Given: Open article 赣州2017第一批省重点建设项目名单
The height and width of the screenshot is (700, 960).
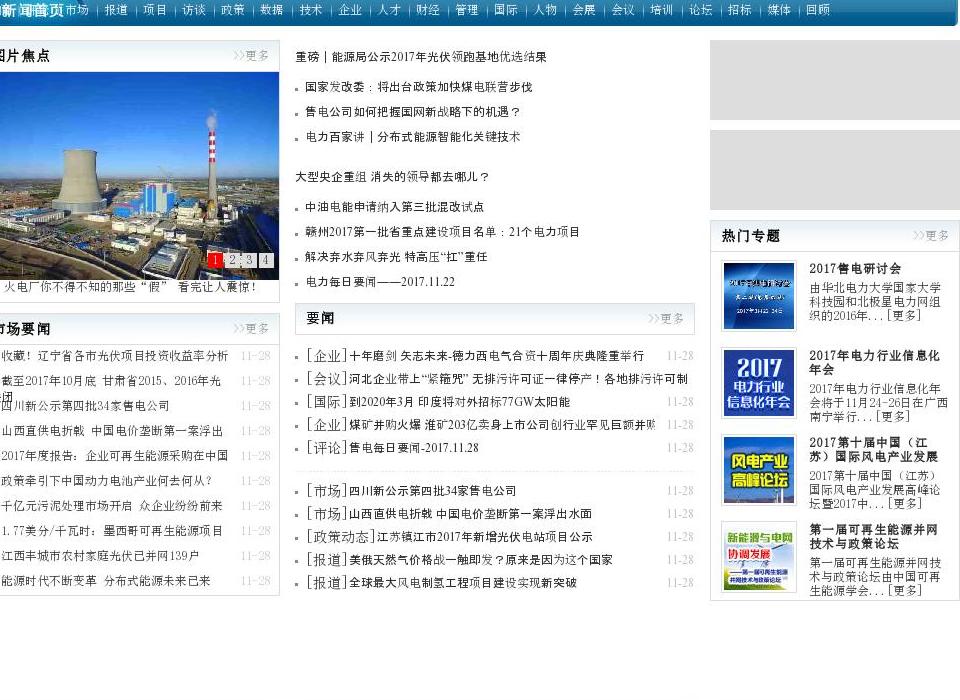Looking at the screenshot, I should click(442, 232).
